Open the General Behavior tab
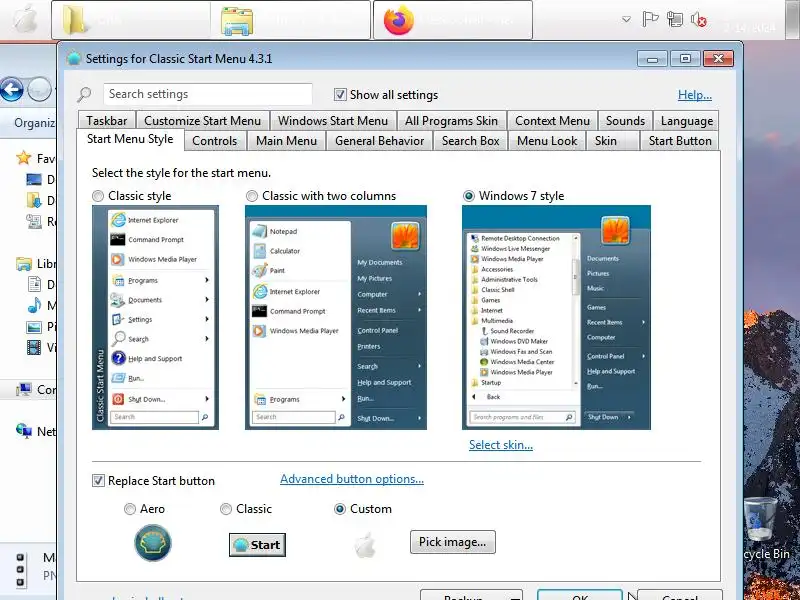The width and height of the screenshot is (800, 600). coord(380,141)
